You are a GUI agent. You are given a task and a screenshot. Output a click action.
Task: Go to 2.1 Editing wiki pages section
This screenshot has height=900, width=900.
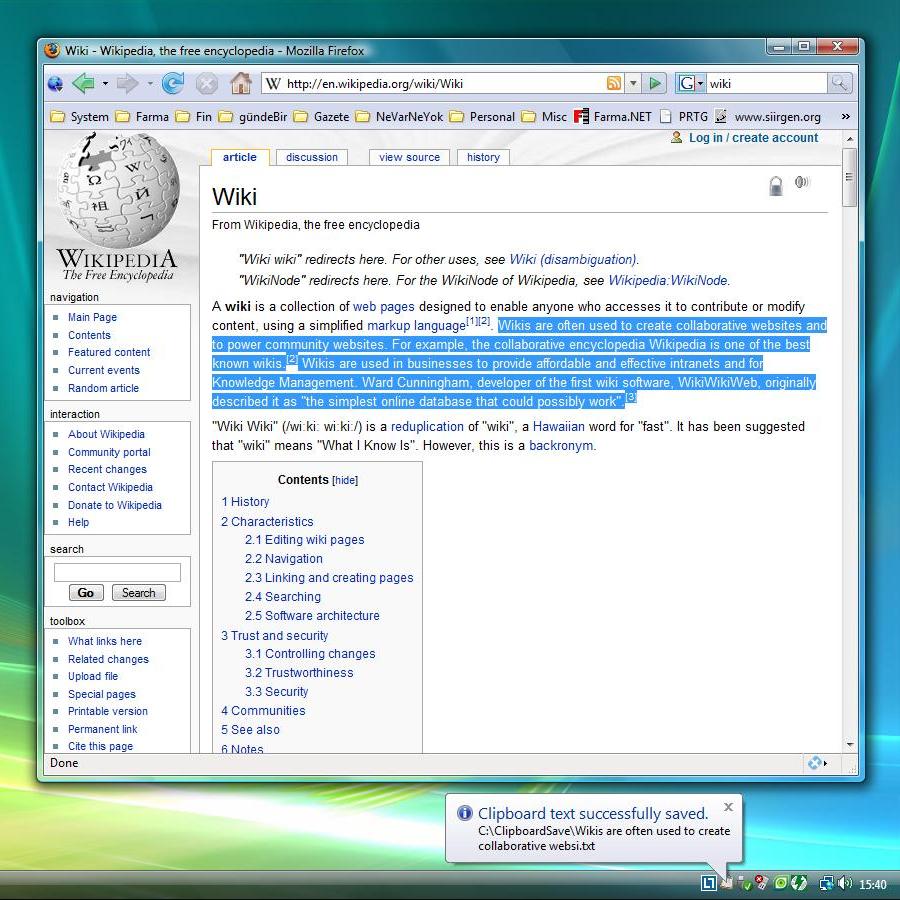(304, 540)
